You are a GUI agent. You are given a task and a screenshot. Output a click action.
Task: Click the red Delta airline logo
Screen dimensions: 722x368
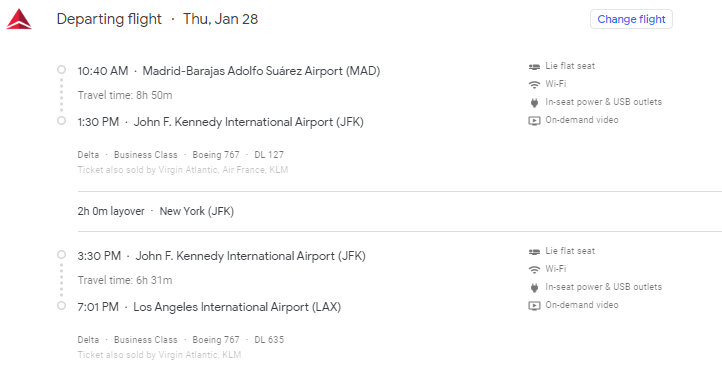19,19
